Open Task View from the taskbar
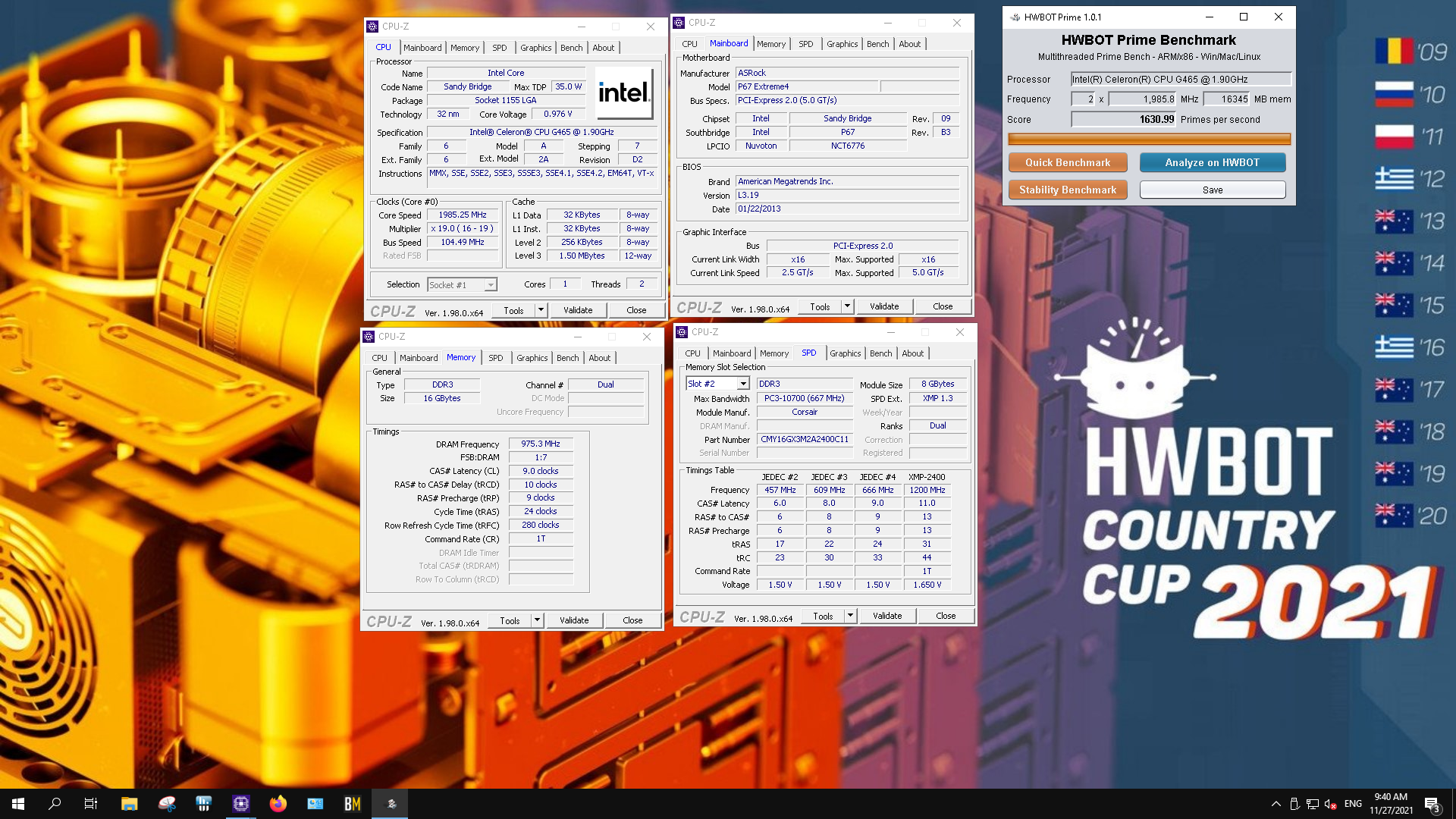The height and width of the screenshot is (819, 1456). (91, 804)
